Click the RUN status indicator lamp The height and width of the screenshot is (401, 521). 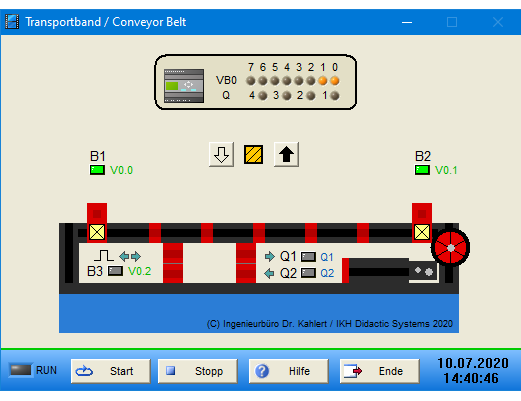(21, 370)
